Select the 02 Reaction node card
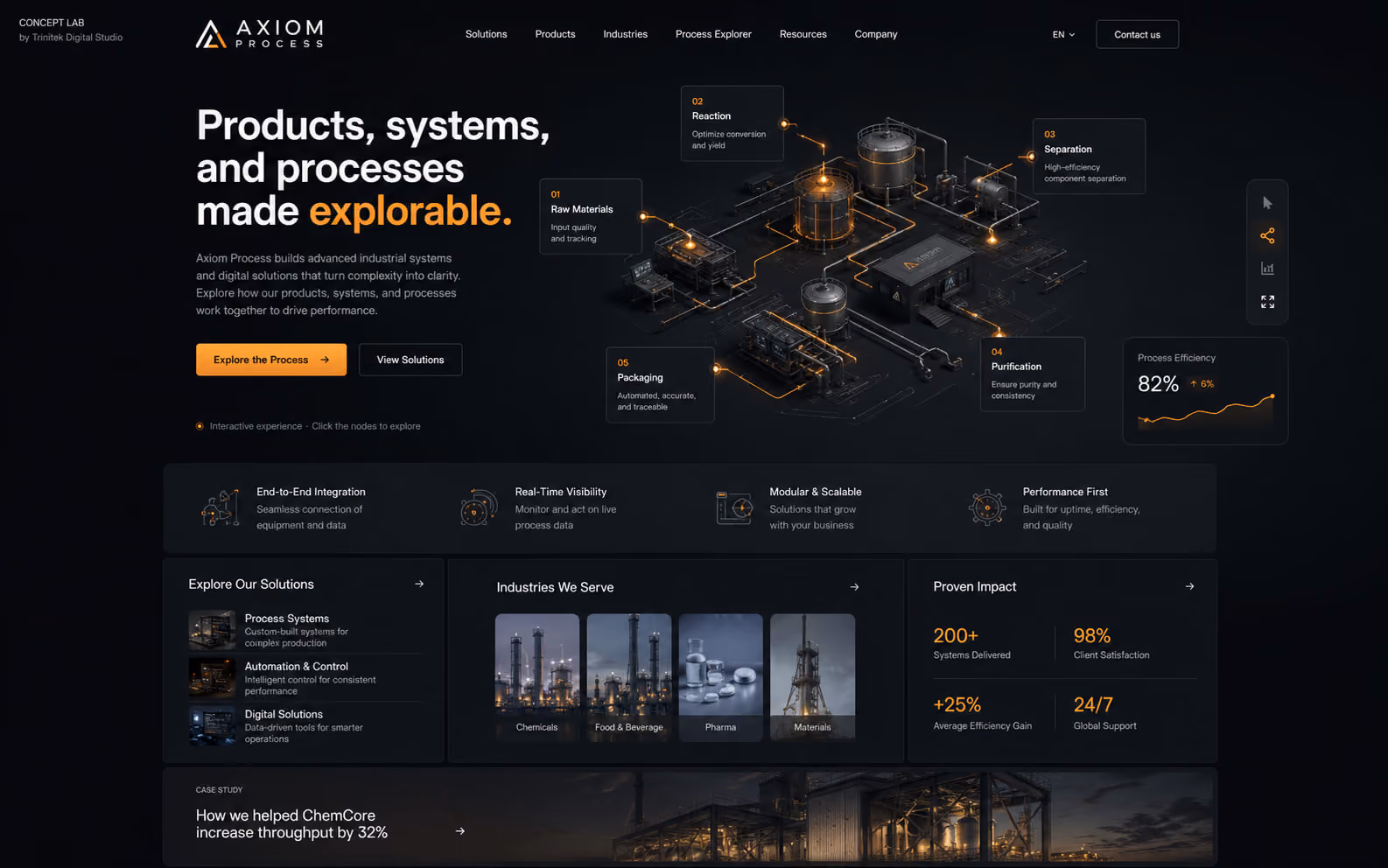Viewport: 1388px width, 868px height. 733,123
